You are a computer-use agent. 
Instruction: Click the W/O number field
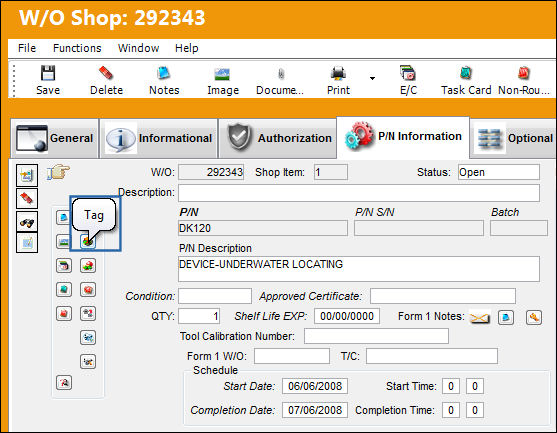pos(211,172)
